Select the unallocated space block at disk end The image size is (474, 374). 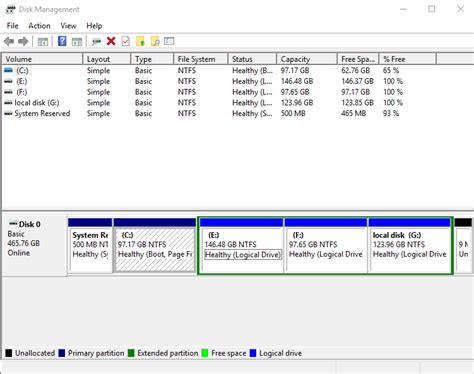464,246
